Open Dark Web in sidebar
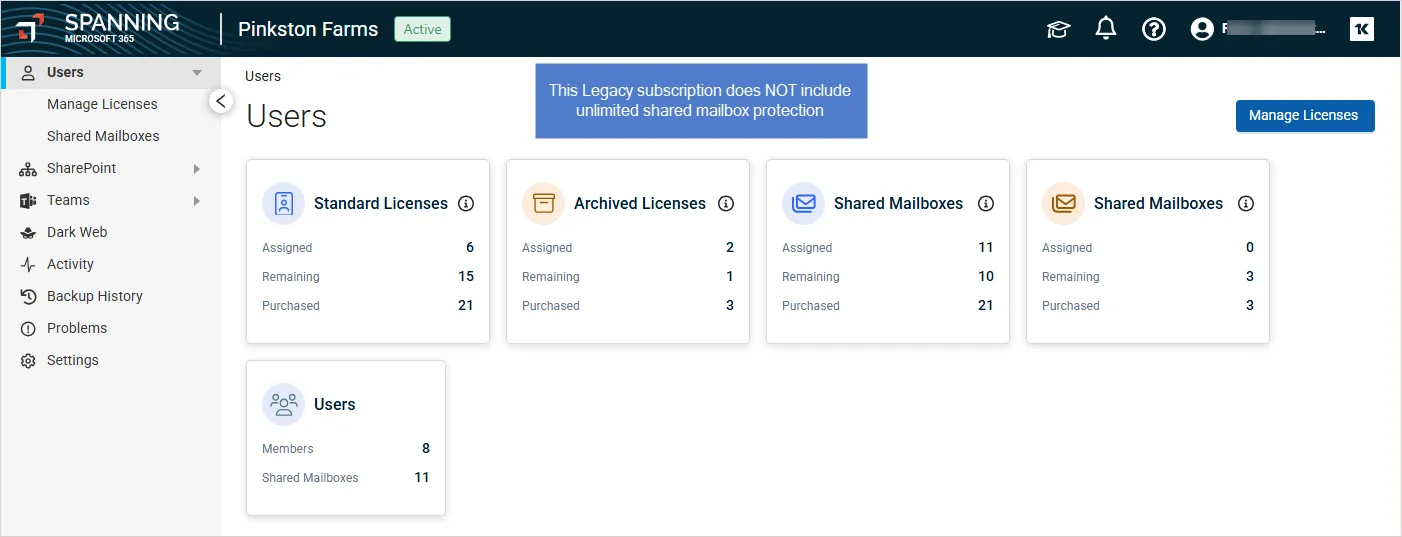1402x537 pixels. click(76, 232)
